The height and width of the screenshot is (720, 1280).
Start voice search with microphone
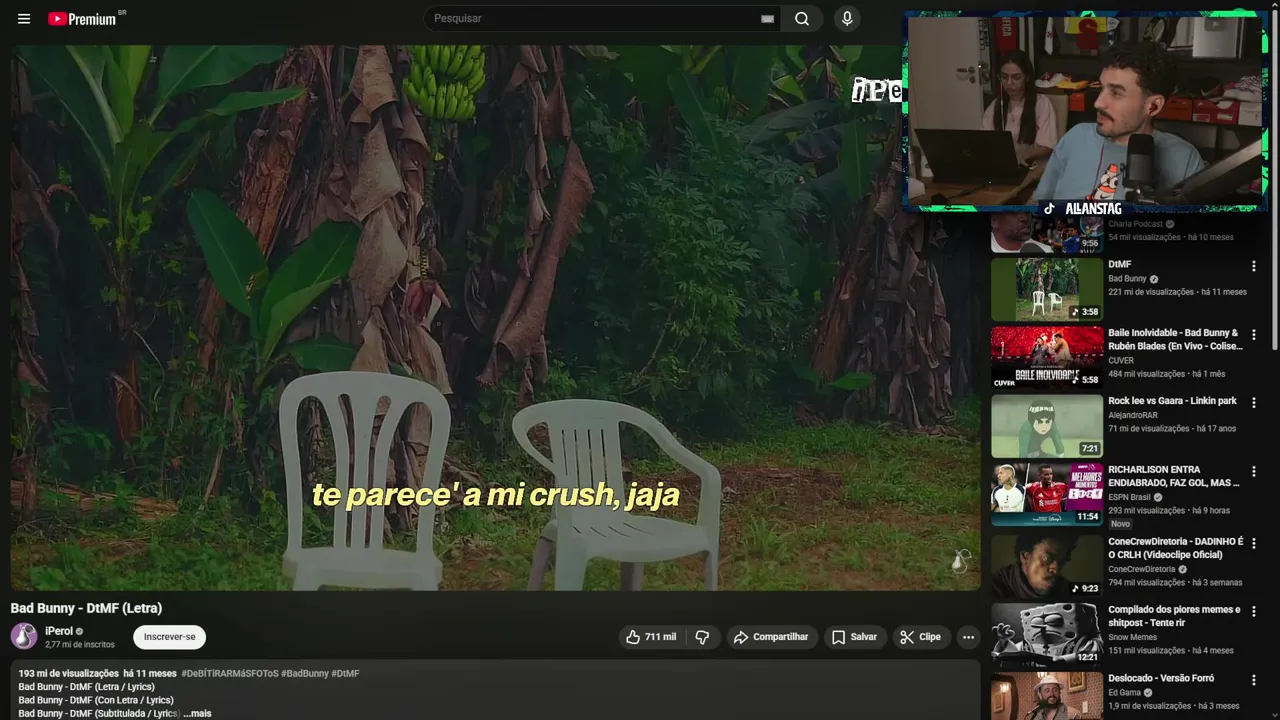point(847,18)
